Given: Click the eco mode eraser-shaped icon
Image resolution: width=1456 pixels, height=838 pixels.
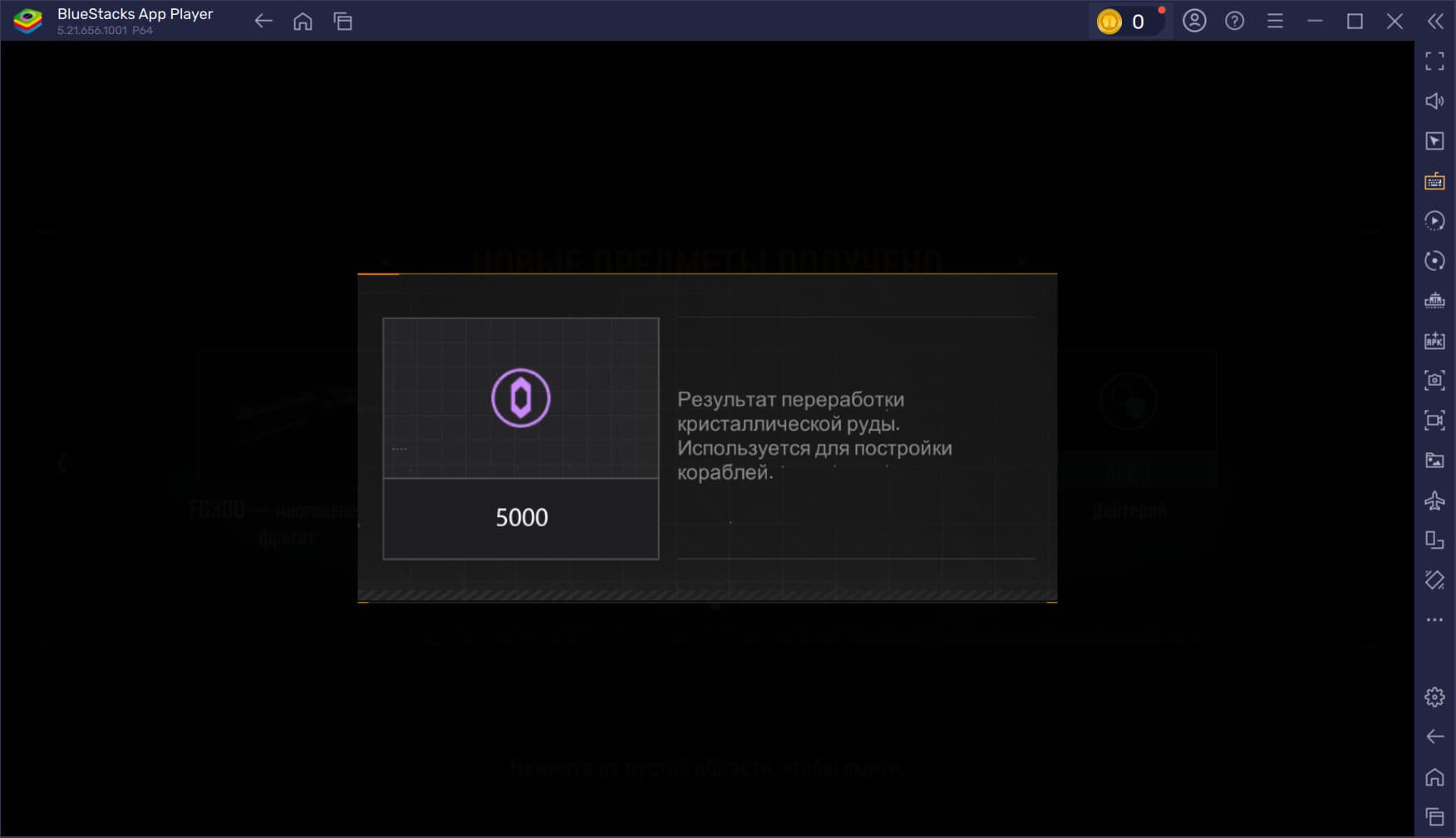Looking at the screenshot, I should tap(1434, 579).
